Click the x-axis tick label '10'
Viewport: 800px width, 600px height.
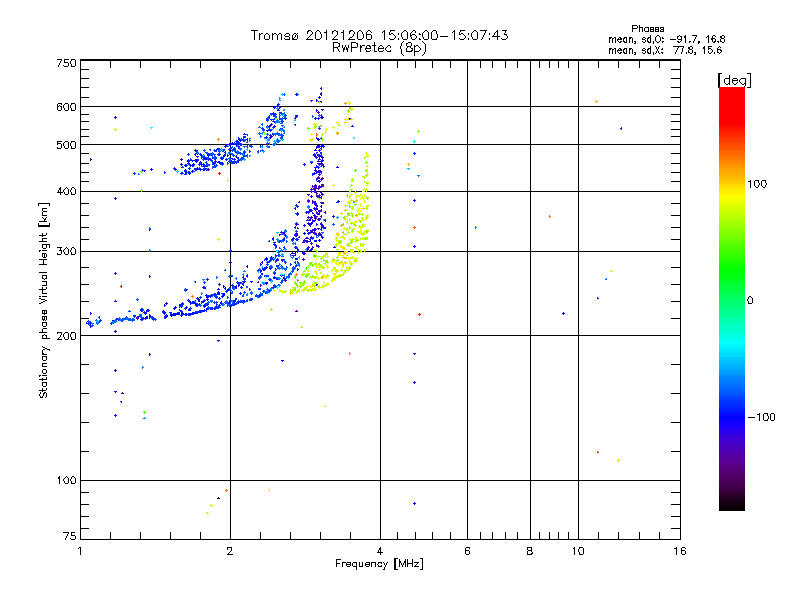[x=578, y=551]
